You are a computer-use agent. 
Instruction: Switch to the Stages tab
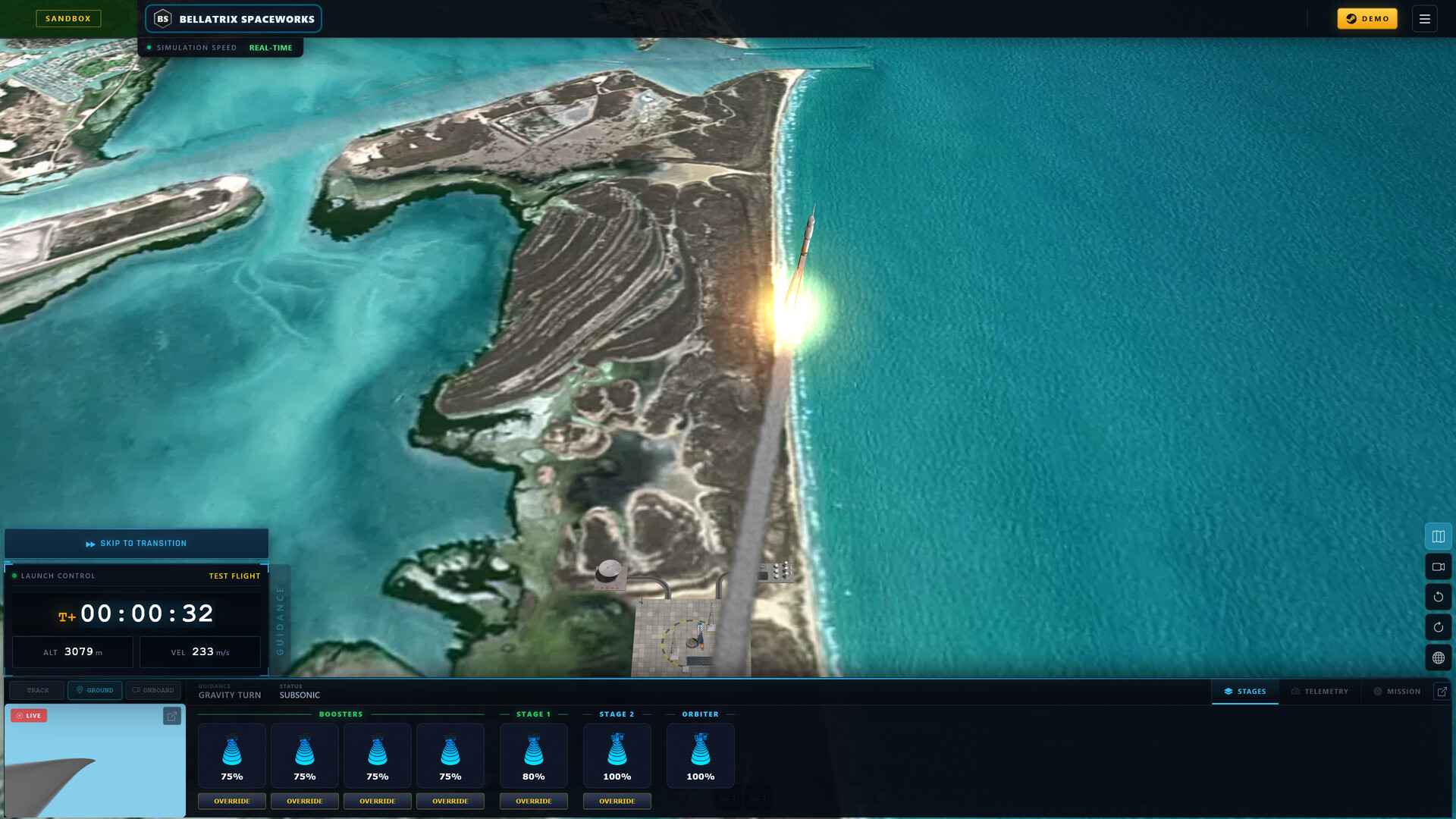(1245, 692)
